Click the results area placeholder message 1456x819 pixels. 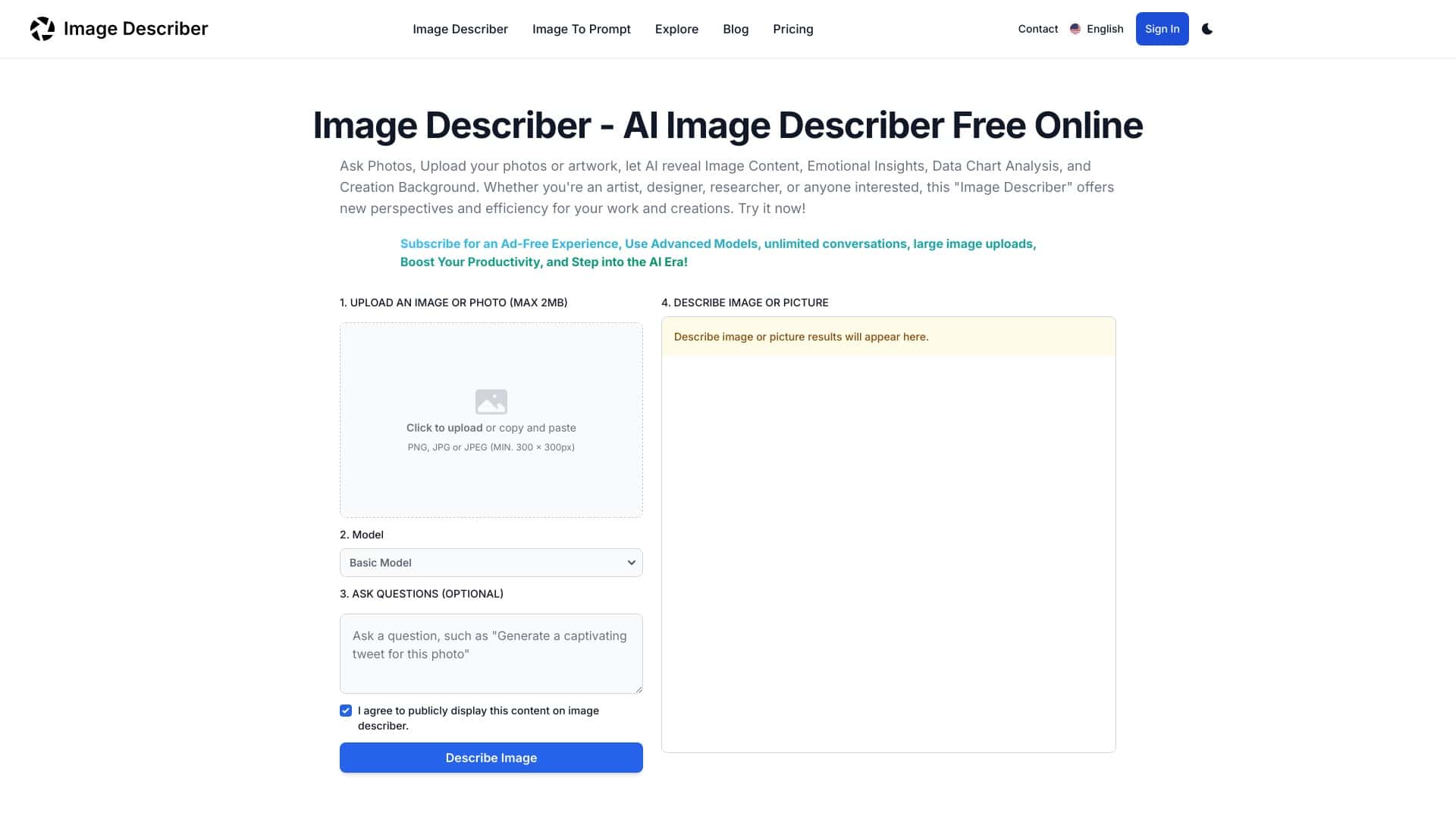coord(802,337)
